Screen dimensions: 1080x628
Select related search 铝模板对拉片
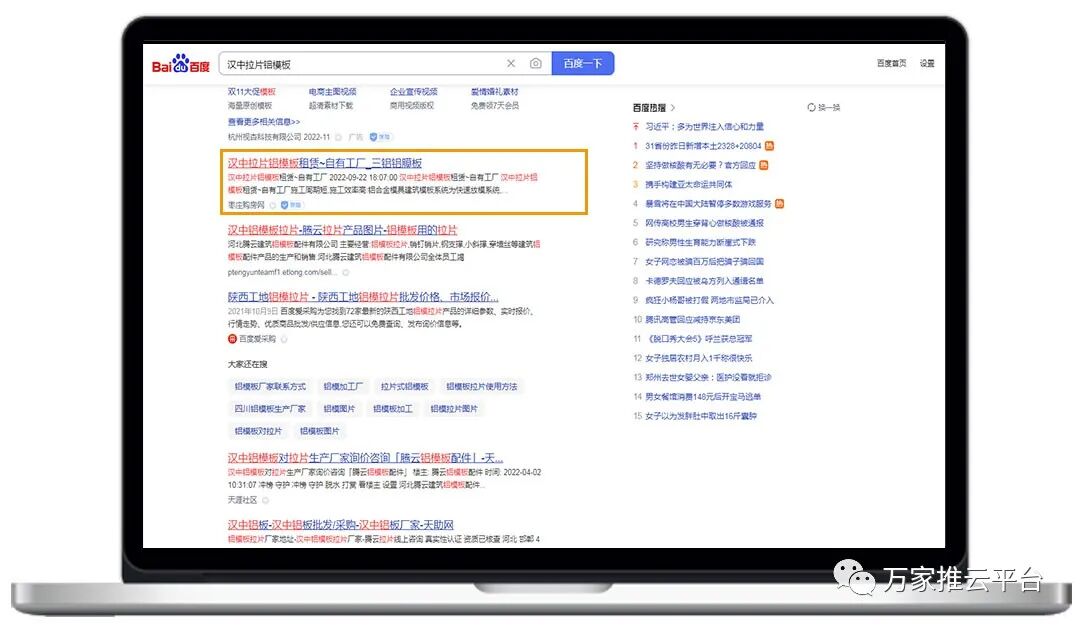pos(258,431)
